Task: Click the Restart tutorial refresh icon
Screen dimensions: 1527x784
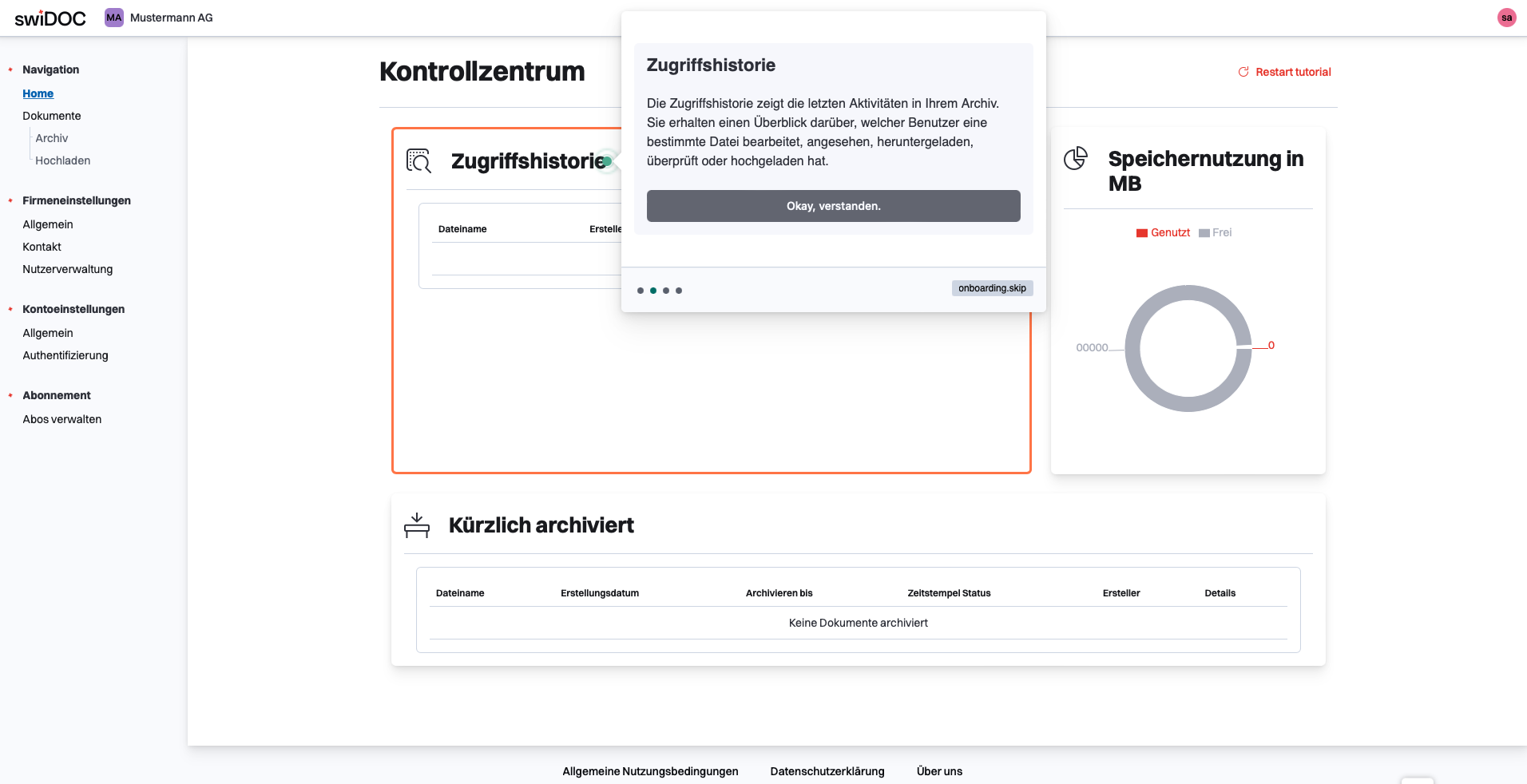Action: [1243, 72]
